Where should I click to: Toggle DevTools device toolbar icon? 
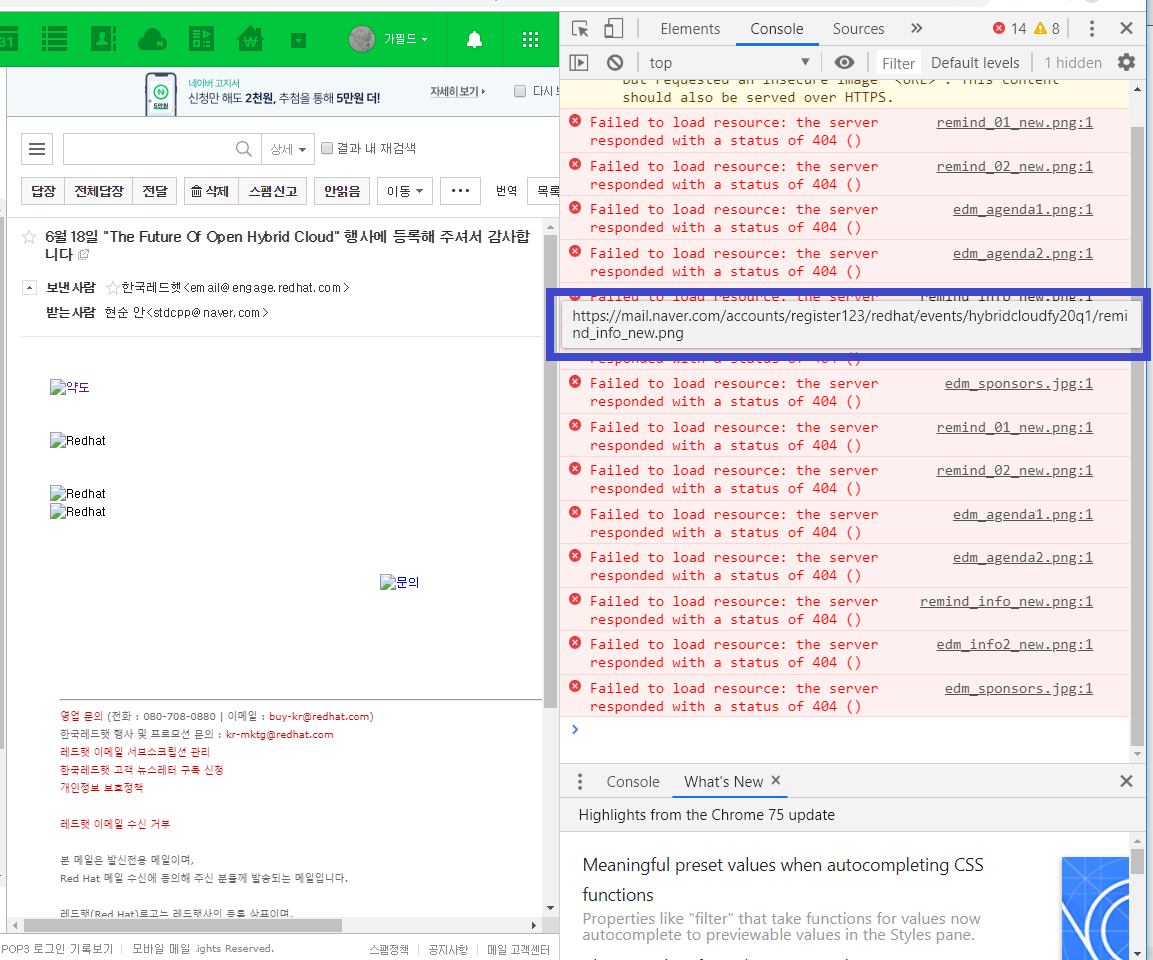(613, 29)
